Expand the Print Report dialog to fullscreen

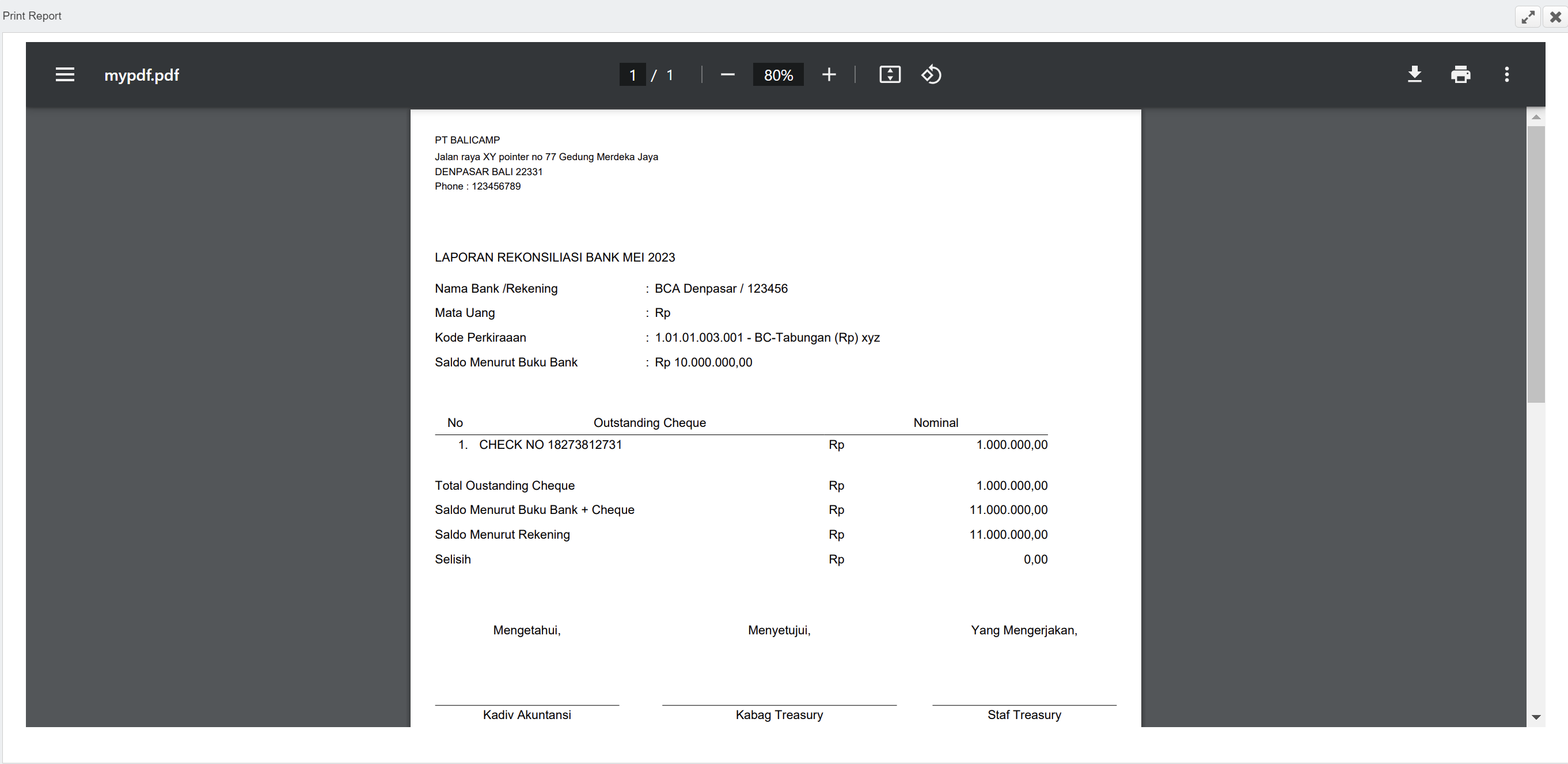(1527, 17)
